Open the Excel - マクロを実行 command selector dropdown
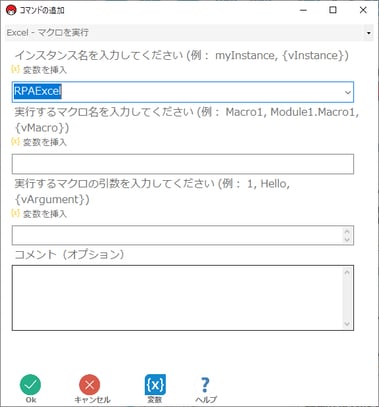The height and width of the screenshot is (407, 379). [369, 33]
